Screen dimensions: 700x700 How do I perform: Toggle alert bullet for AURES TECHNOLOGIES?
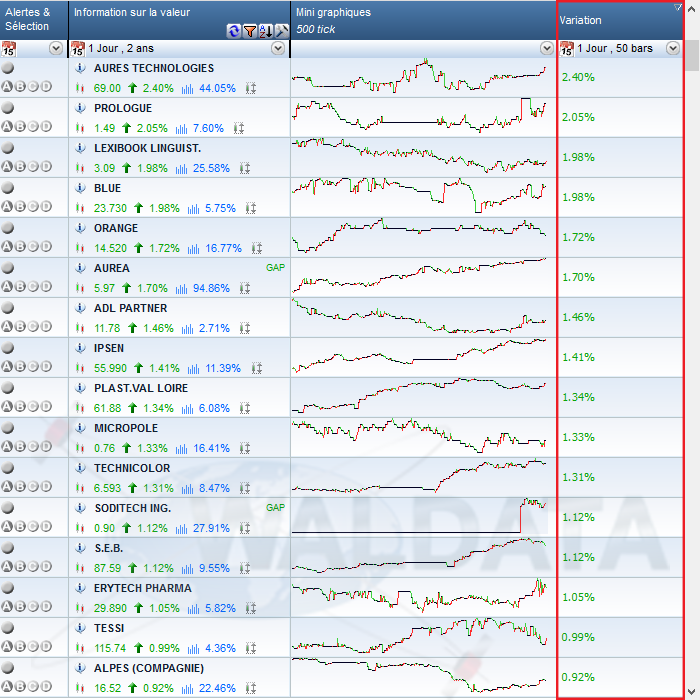pyautogui.click(x=8, y=68)
